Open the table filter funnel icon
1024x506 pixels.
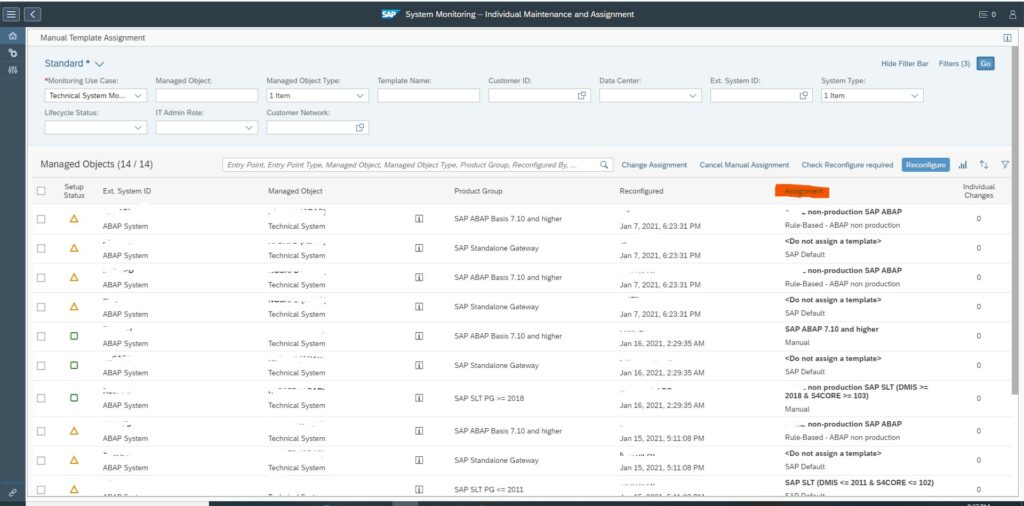(x=1005, y=165)
